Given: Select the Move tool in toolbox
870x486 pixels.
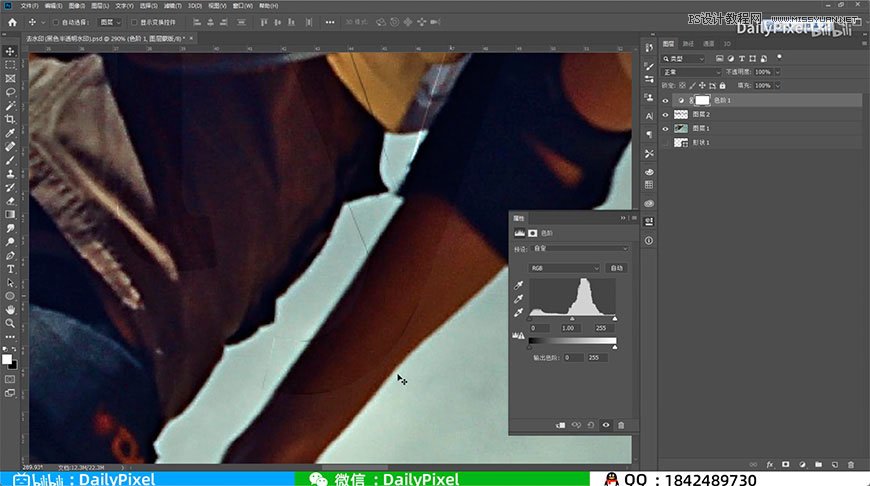Looking at the screenshot, I should (x=10, y=51).
